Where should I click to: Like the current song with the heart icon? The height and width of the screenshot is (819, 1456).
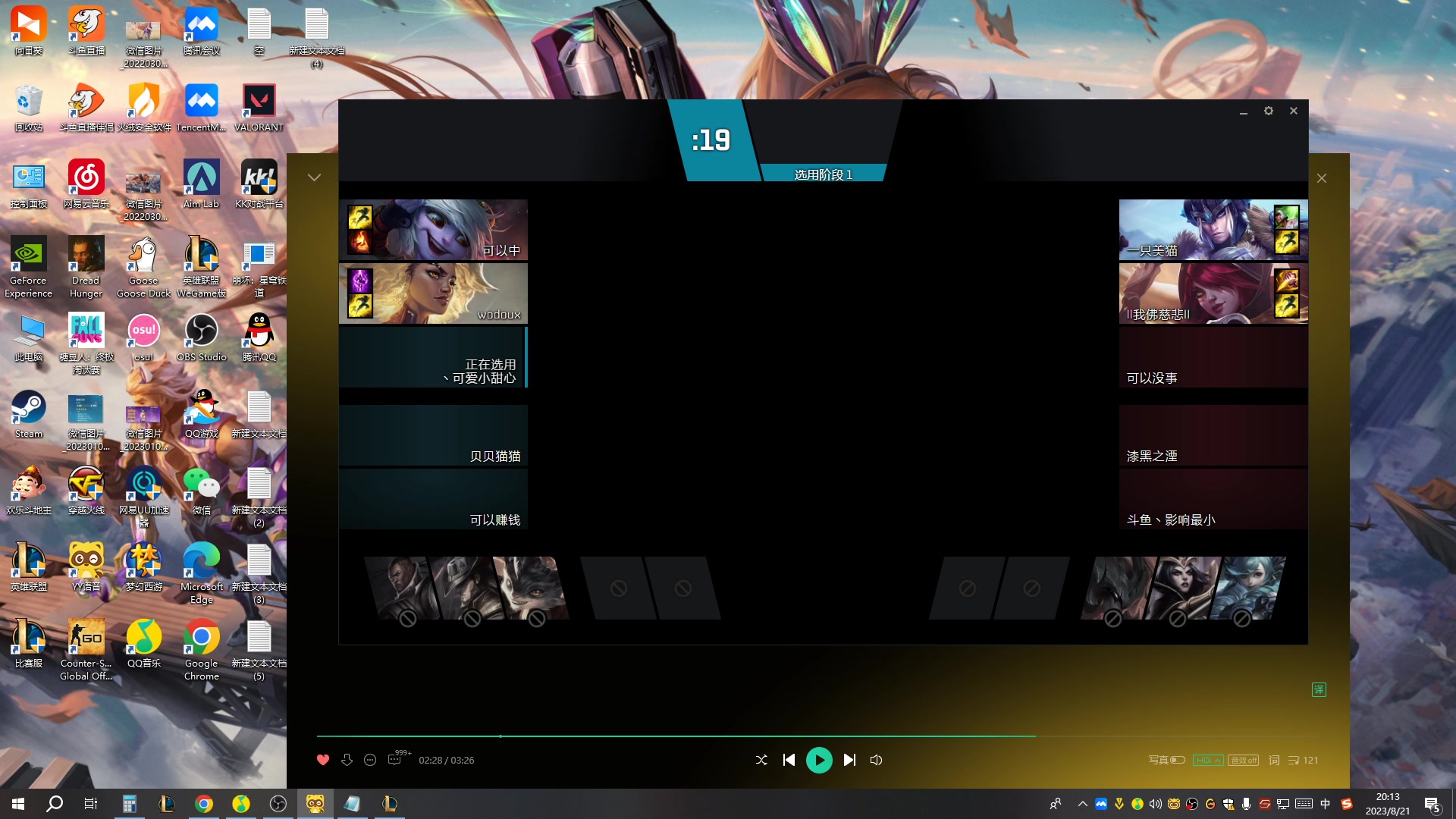click(x=323, y=760)
